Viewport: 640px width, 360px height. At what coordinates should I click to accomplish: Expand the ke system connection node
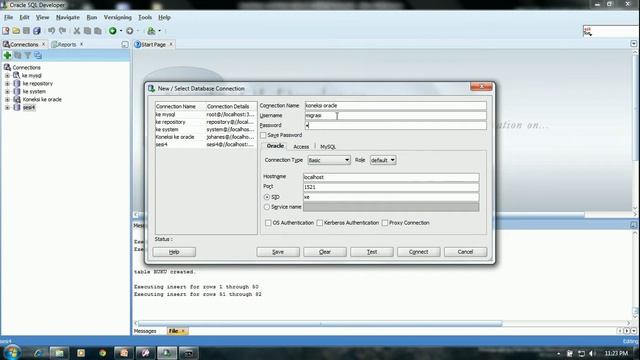tap(7, 91)
